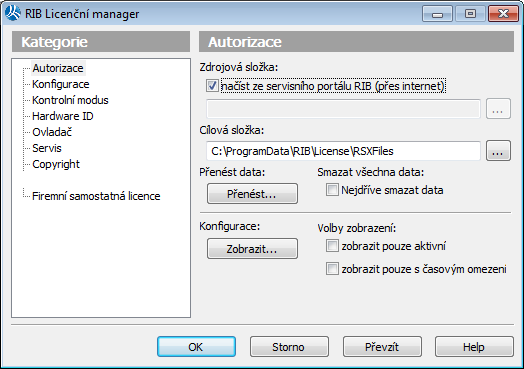
Task: Open the Servis category
Action: [47, 148]
